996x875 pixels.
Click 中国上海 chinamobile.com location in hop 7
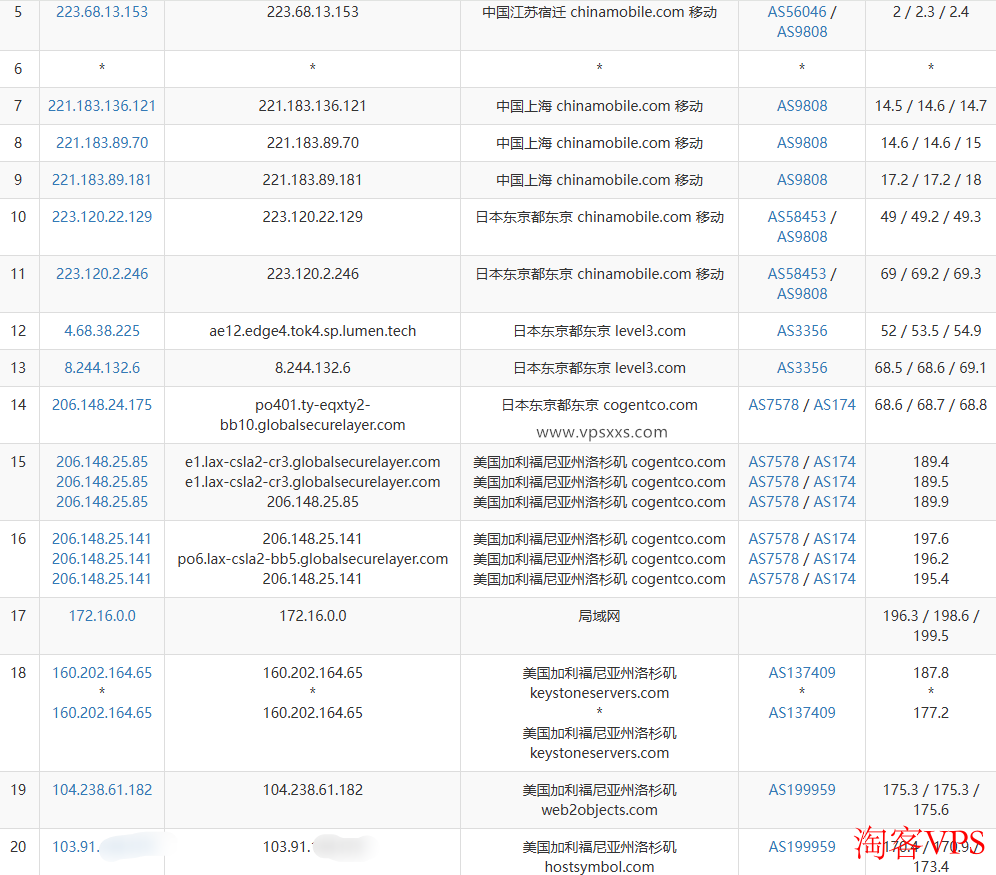click(x=599, y=106)
